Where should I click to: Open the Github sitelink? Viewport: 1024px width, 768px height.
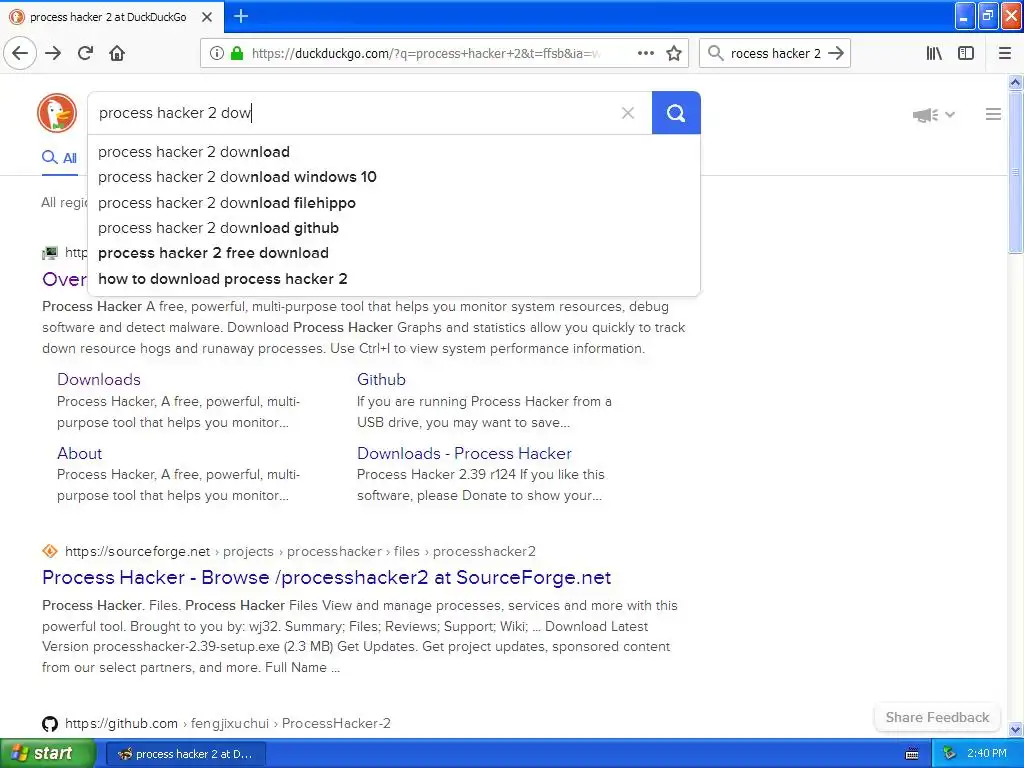(381, 379)
